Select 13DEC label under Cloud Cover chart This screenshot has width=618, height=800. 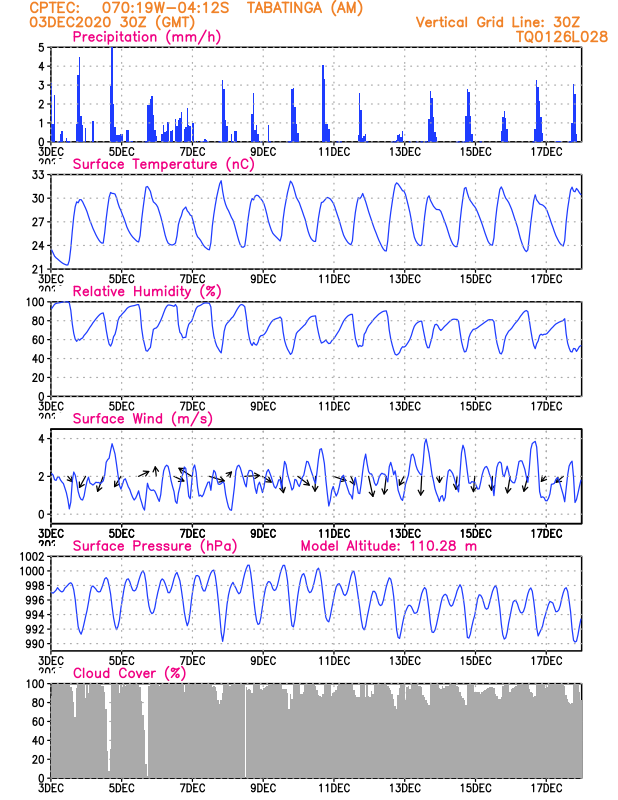click(405, 788)
